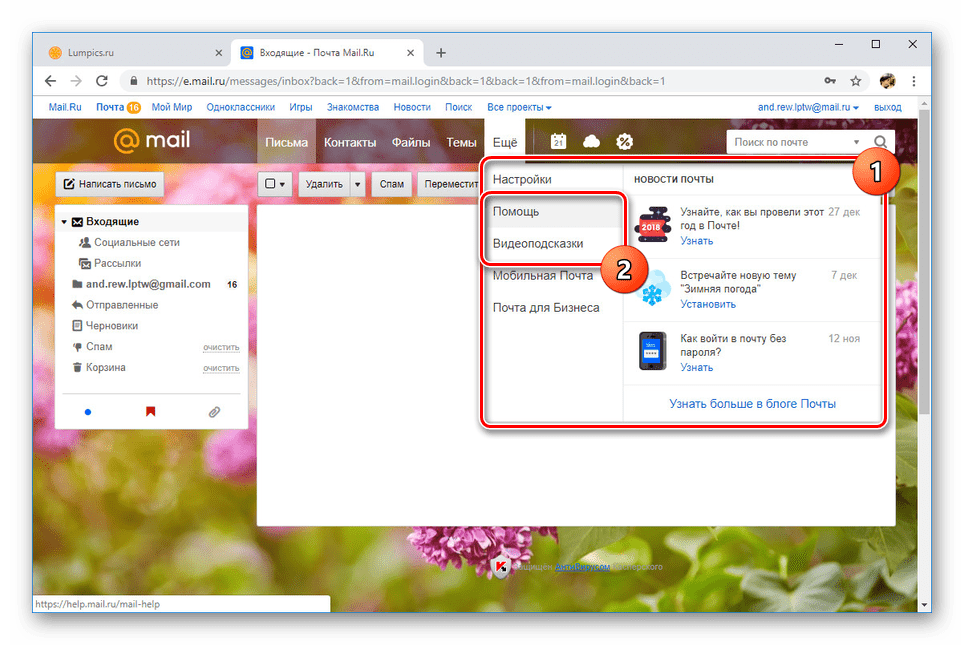The width and height of the screenshot is (964, 645).
Task: View site security lock icon
Action: click(x=133, y=81)
